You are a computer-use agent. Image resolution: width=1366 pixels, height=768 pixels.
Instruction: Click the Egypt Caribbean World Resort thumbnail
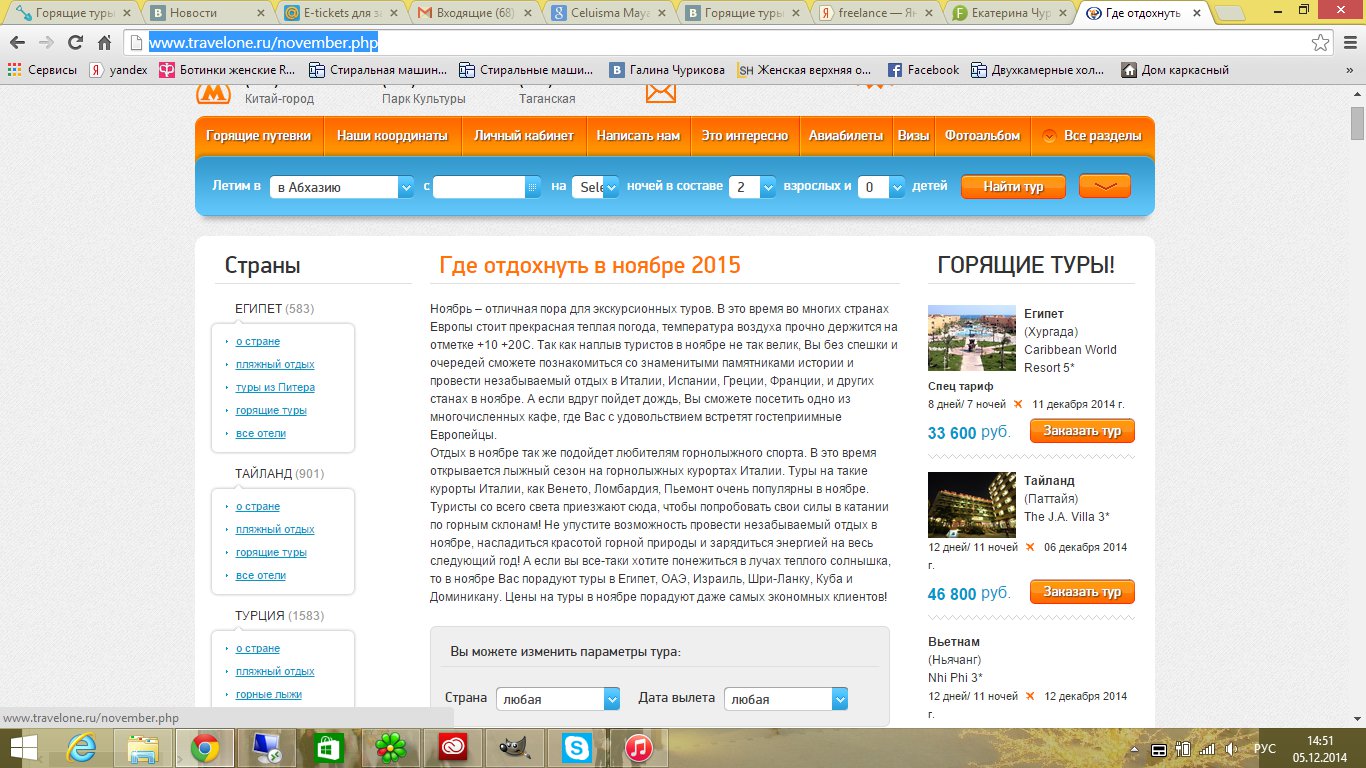pos(972,338)
